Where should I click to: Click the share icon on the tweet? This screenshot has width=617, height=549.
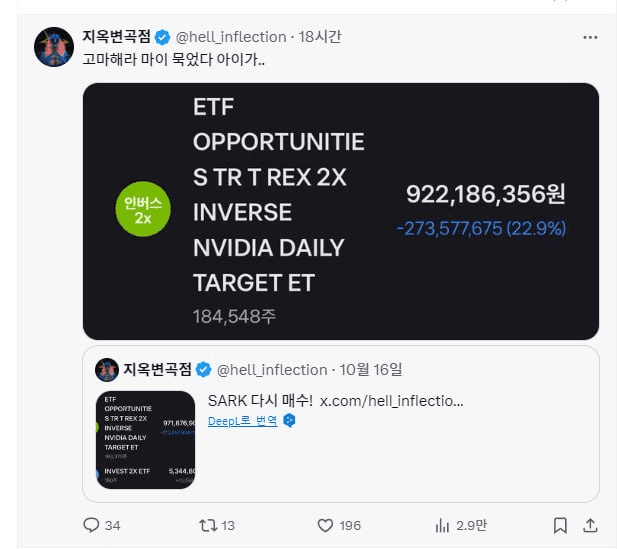pyautogui.click(x=590, y=525)
